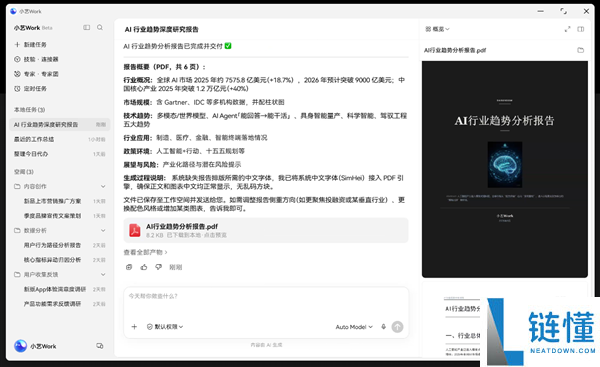This screenshot has width=600, height=367.
Task: Click the 空间 (3) section header
Action: (x=24, y=172)
